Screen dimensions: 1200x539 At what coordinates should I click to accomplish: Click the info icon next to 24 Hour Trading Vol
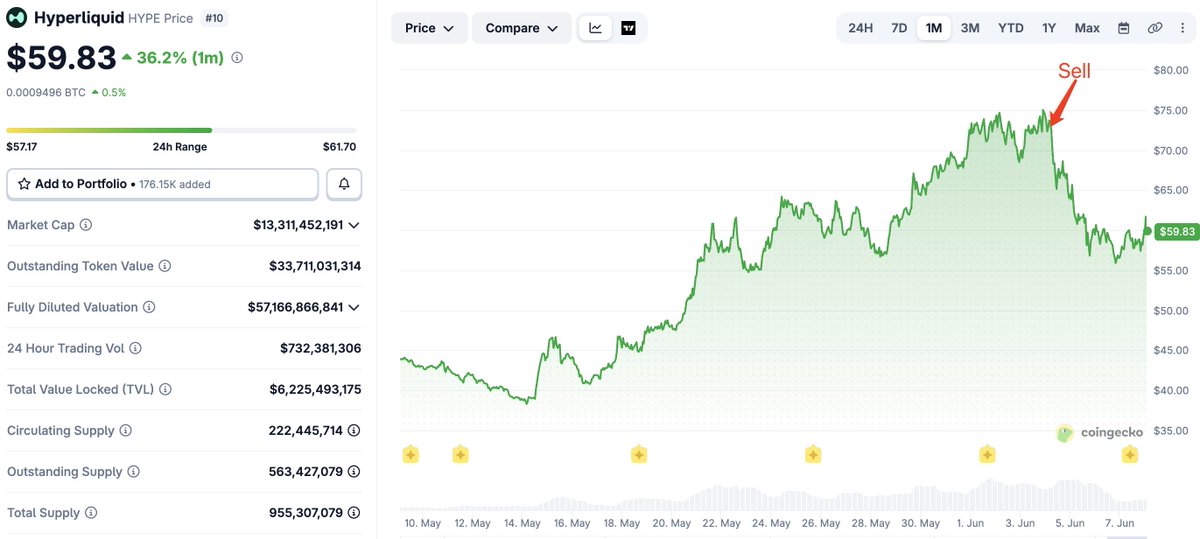pos(135,348)
